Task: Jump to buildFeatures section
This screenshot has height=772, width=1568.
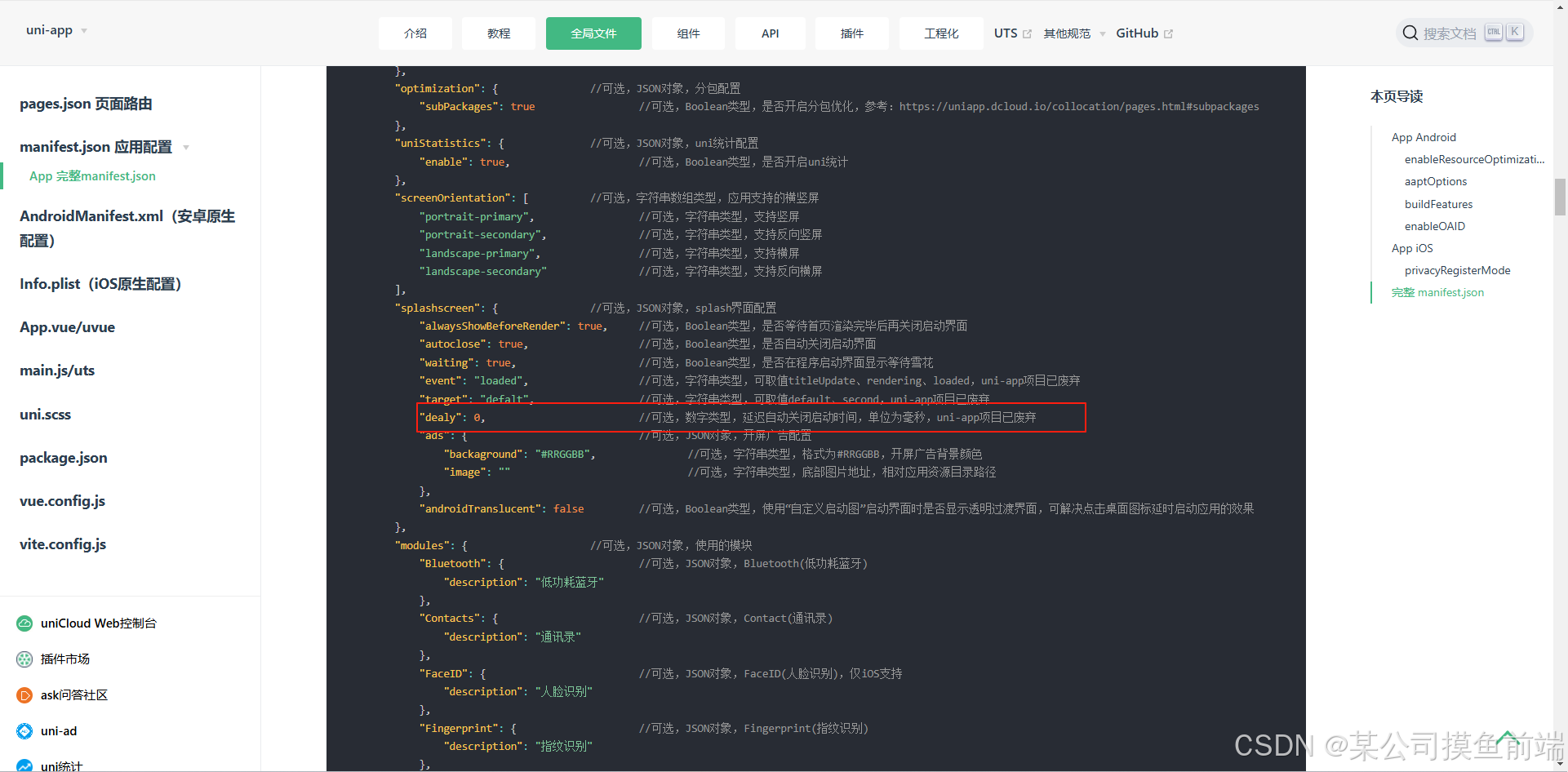Action: point(1438,204)
